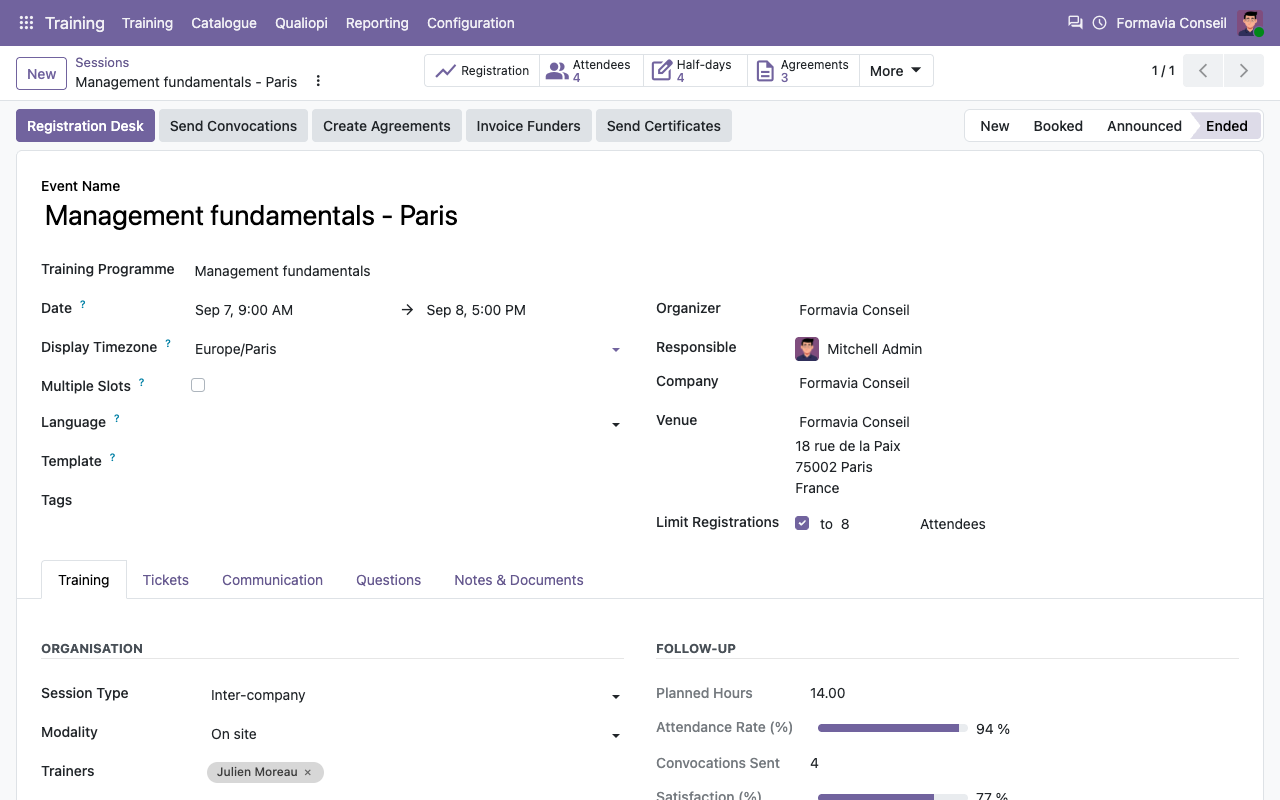The width and height of the screenshot is (1280, 800).
Task: Open the apps grid menu icon
Action: (x=26, y=23)
